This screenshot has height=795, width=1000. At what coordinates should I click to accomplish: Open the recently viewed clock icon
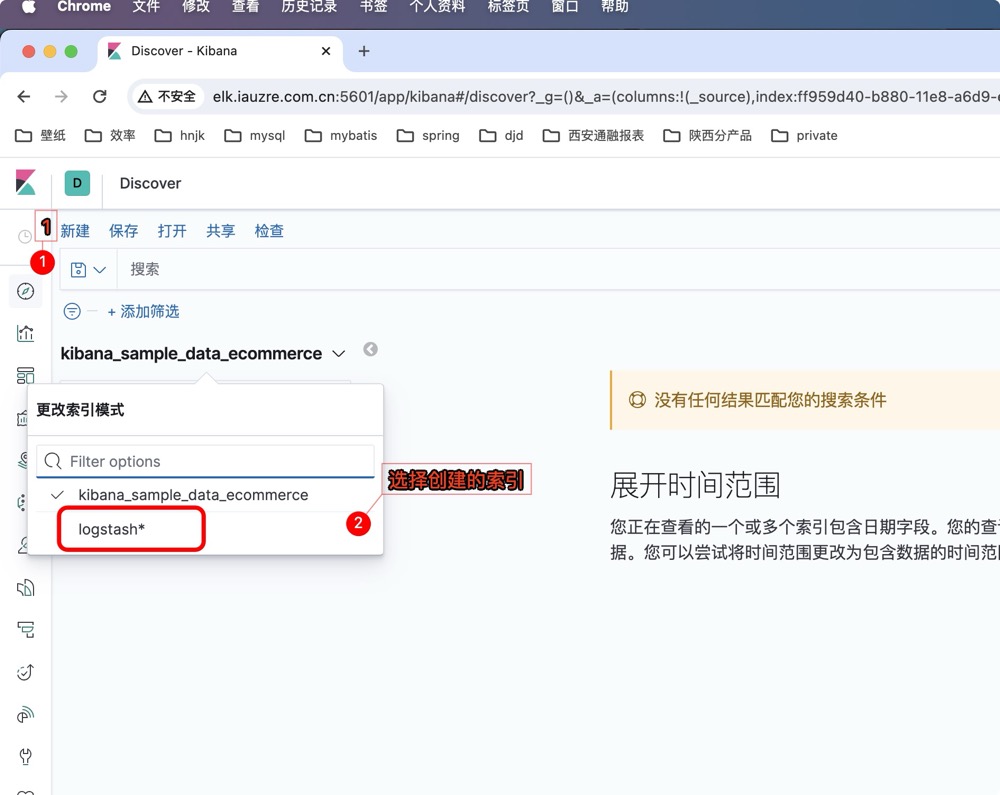pyautogui.click(x=25, y=237)
